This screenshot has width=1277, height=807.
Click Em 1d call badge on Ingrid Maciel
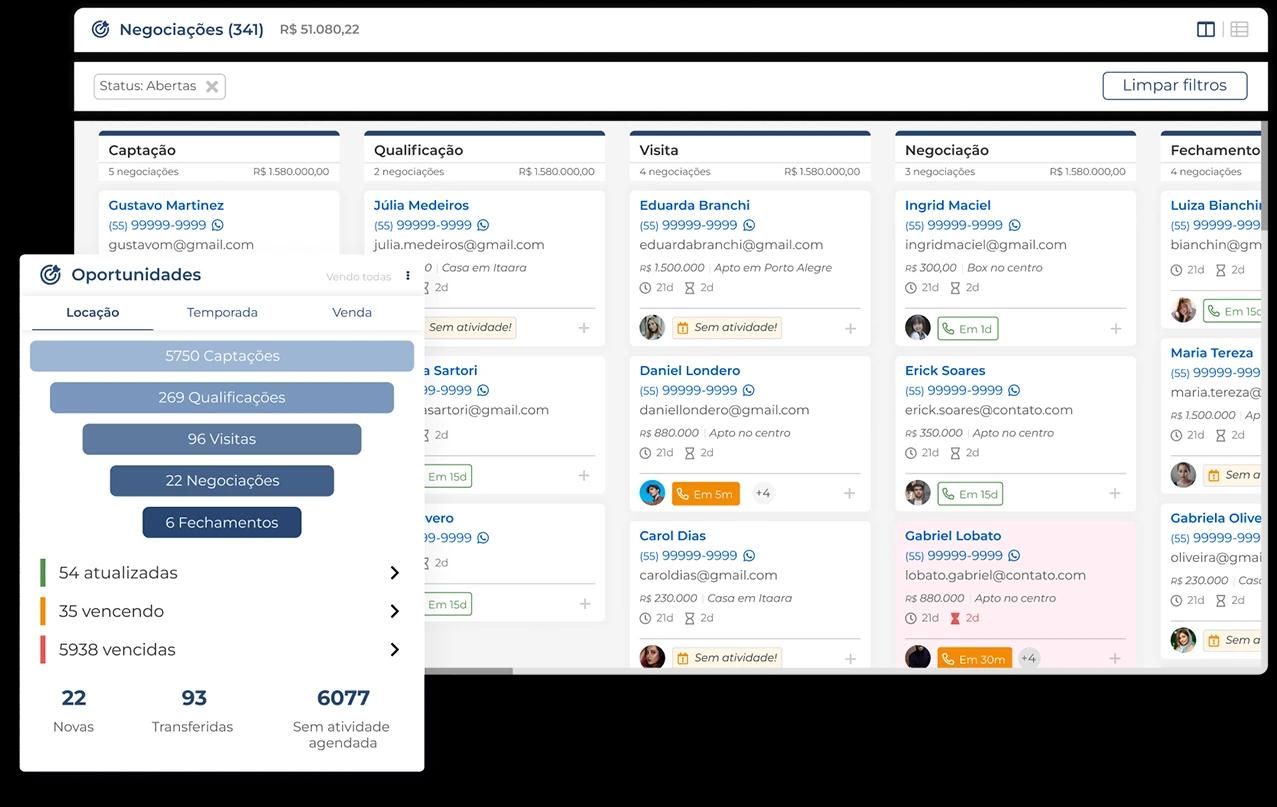tap(967, 328)
